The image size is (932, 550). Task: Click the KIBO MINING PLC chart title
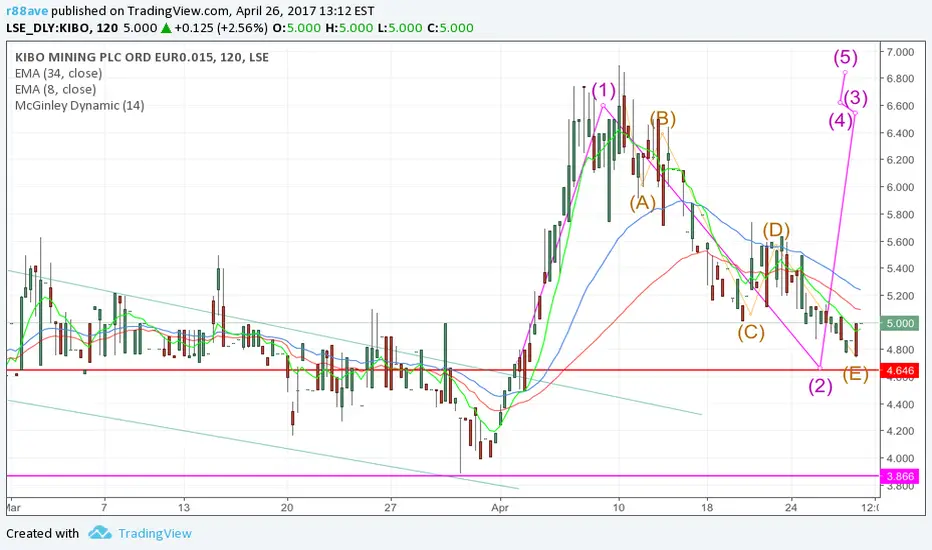(x=141, y=57)
